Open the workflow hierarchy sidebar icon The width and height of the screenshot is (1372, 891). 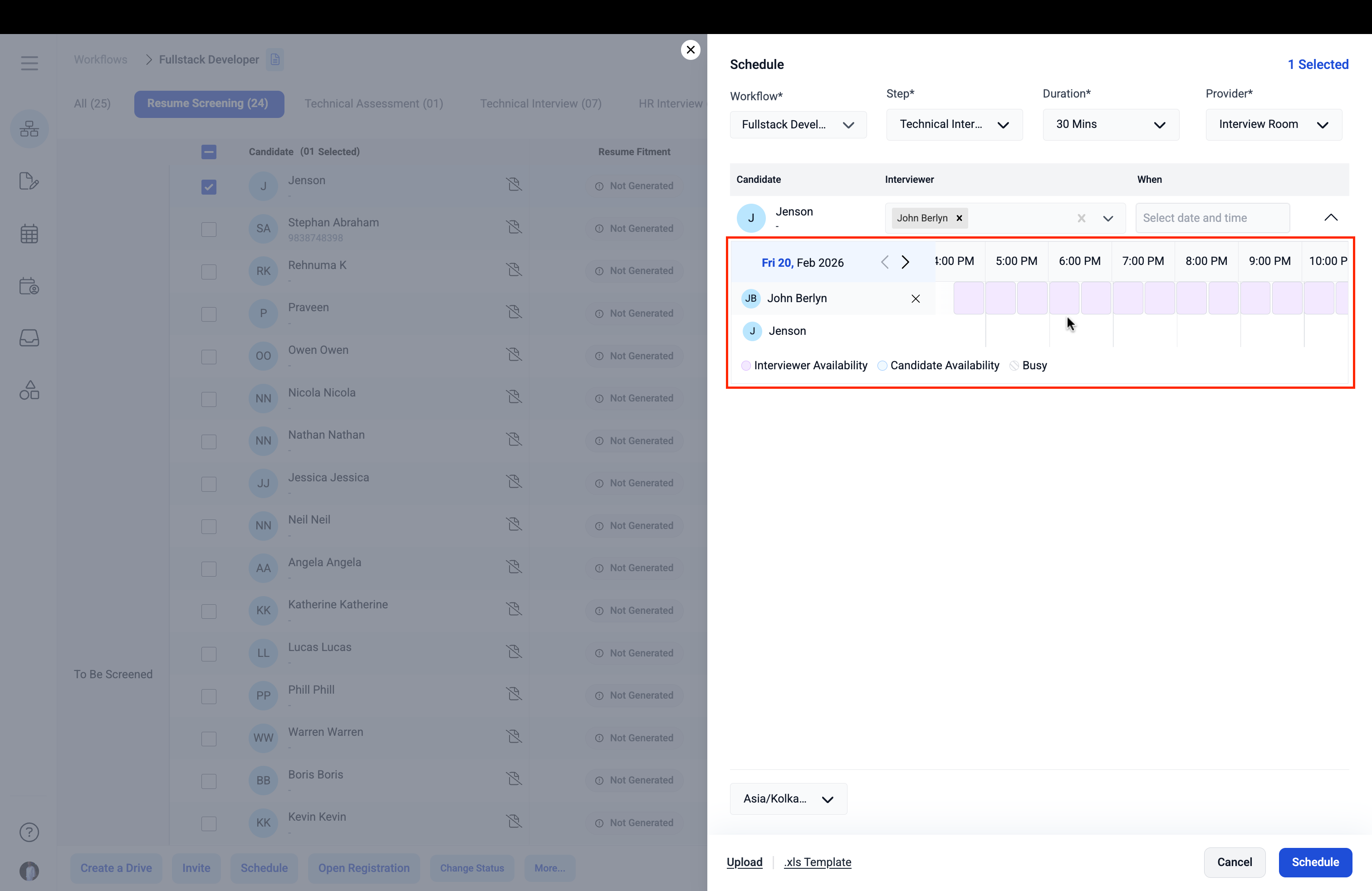point(29,128)
